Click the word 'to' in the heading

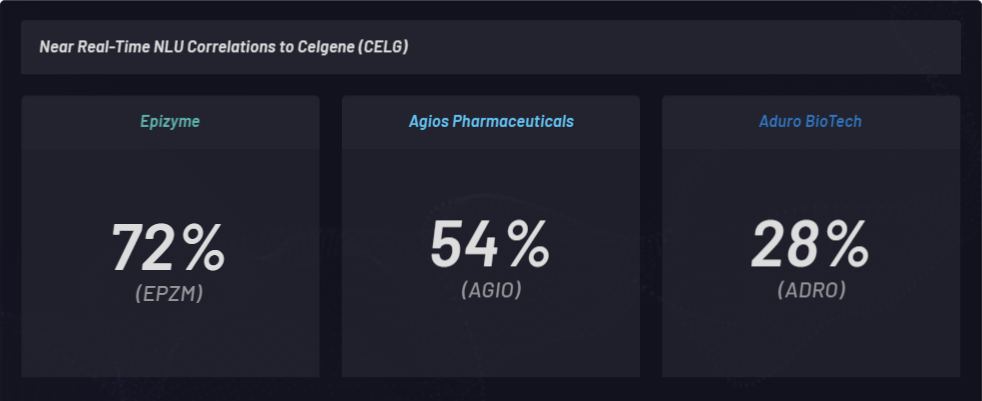click(x=287, y=47)
